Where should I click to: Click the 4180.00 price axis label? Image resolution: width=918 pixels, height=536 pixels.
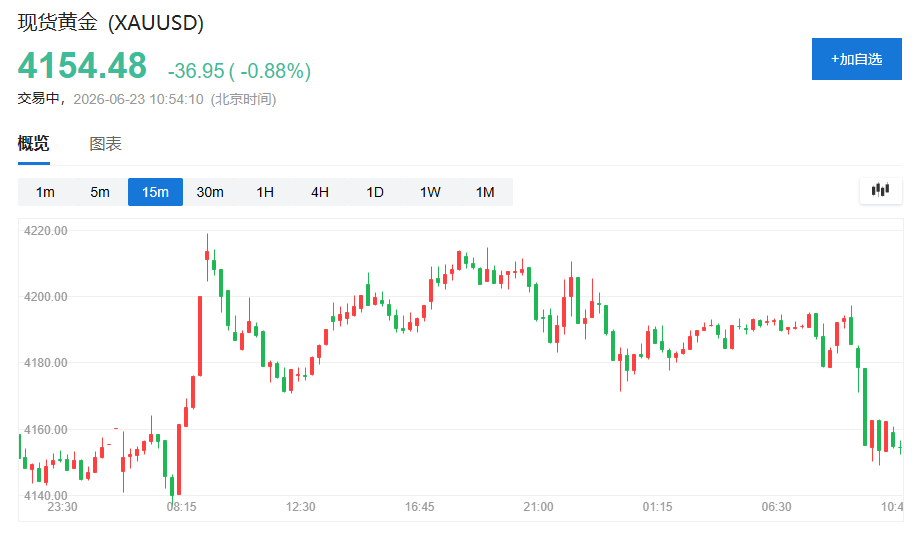pos(46,363)
